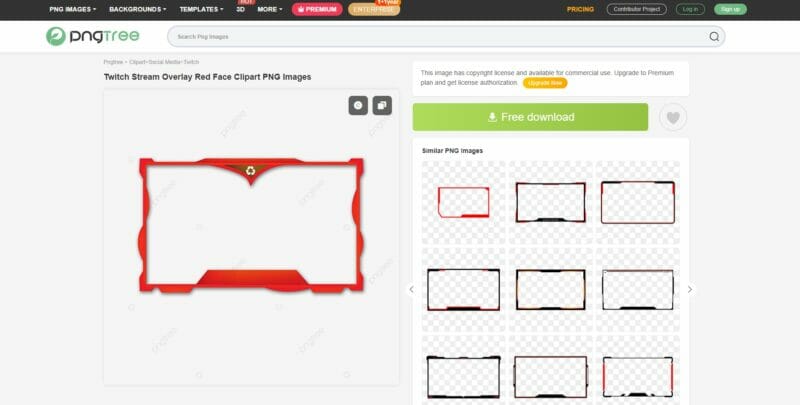Select the first red frame similar thumbnail
The height and width of the screenshot is (405, 800).
pyautogui.click(x=463, y=202)
